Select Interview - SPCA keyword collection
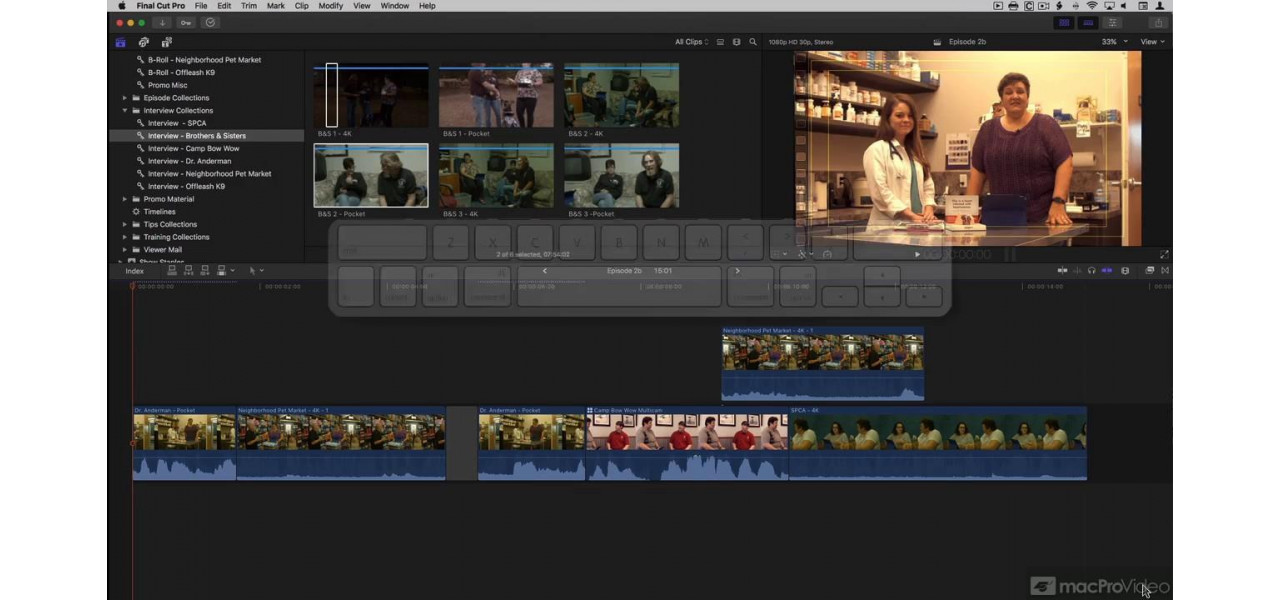The image size is (1280, 600). coord(177,123)
